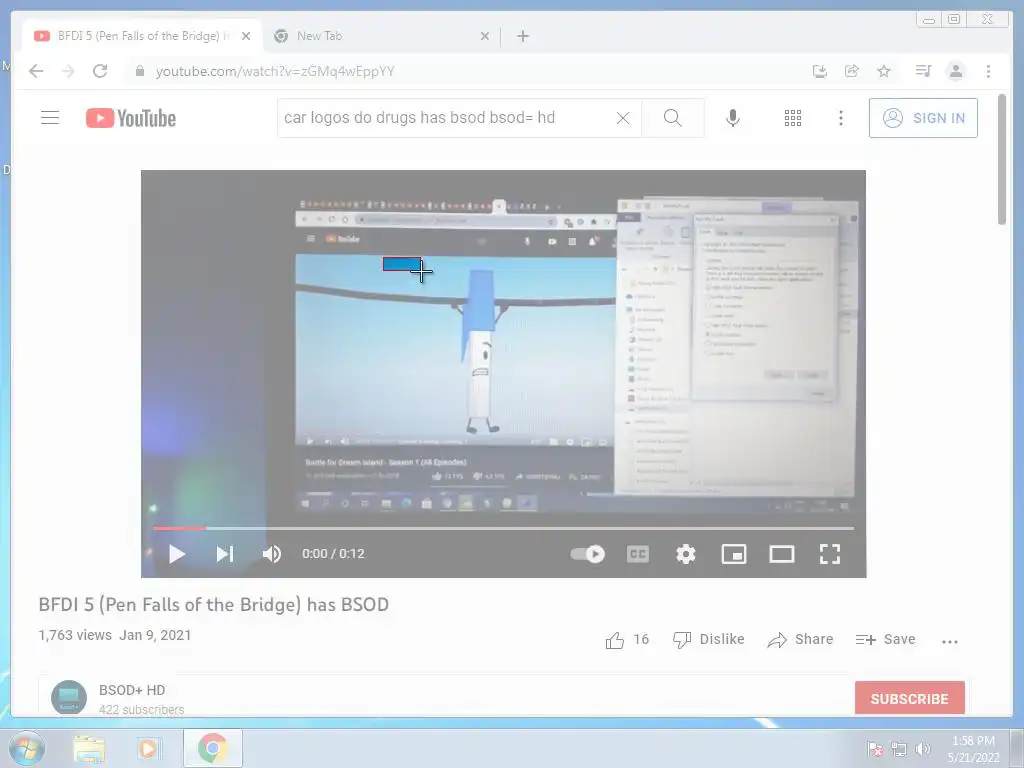
Task: Open the BSOD+ HD channel name link
Action: [132, 690]
